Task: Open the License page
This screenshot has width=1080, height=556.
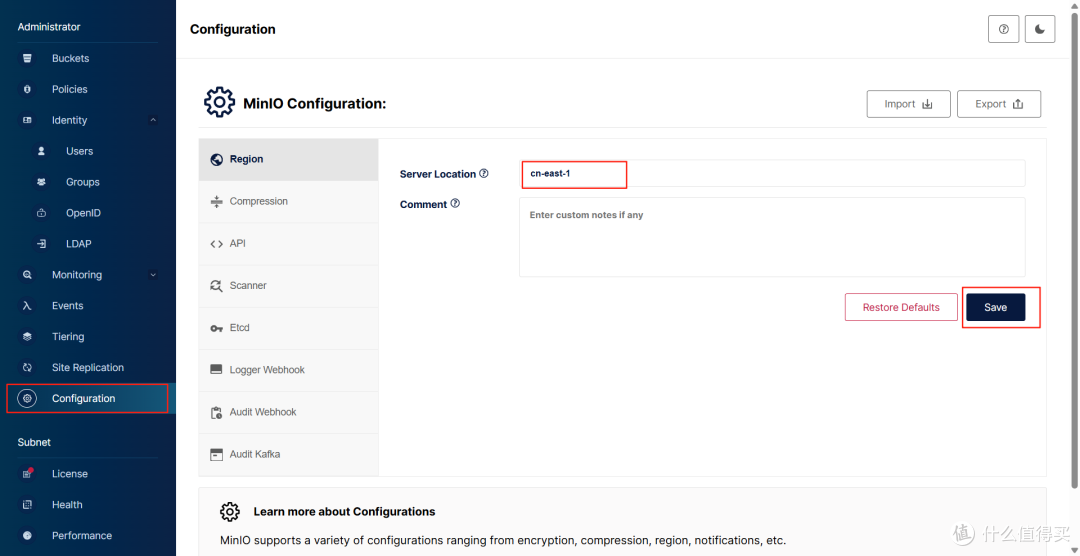Action: point(70,474)
